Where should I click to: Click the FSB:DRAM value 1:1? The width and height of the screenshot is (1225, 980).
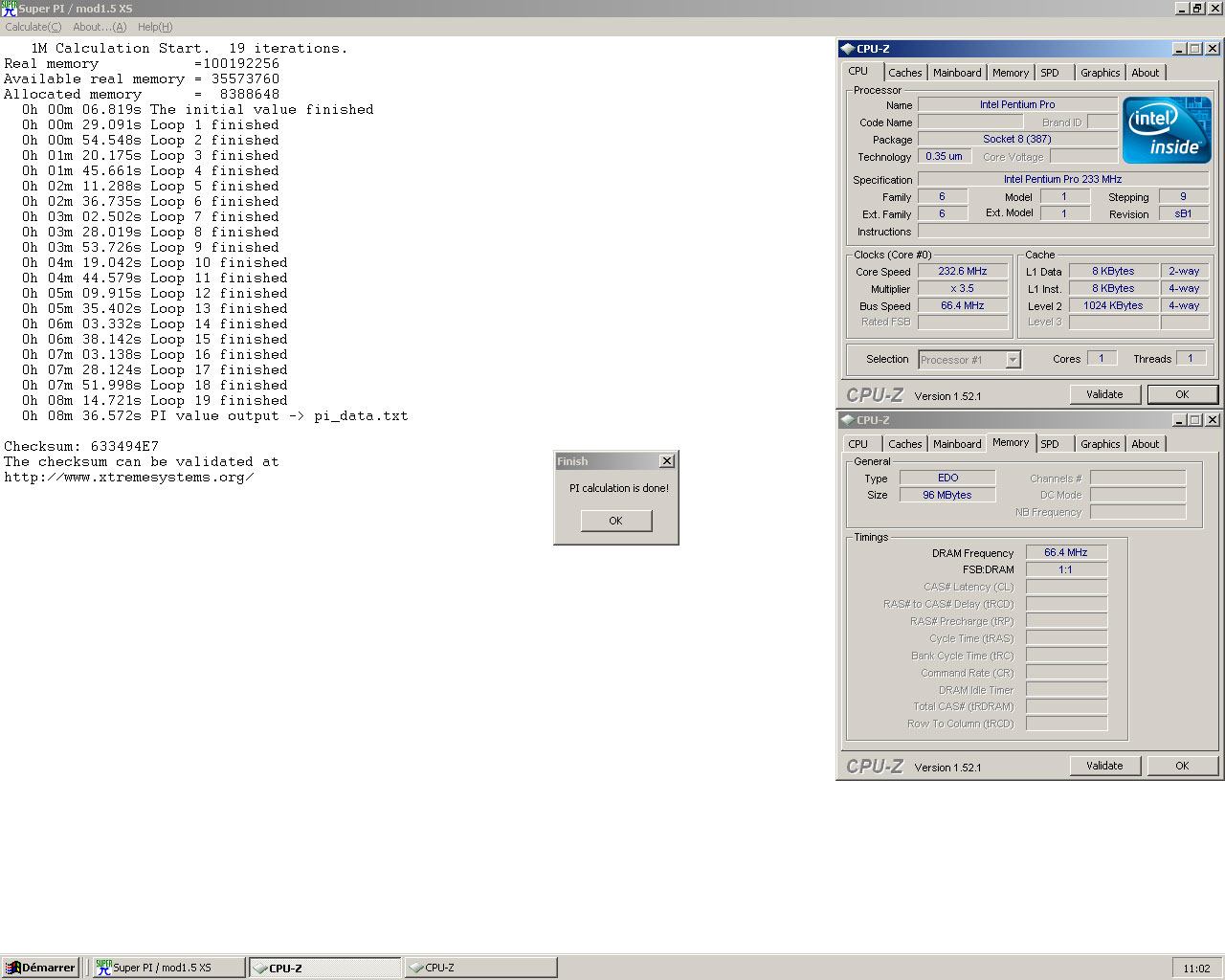pos(1066,569)
